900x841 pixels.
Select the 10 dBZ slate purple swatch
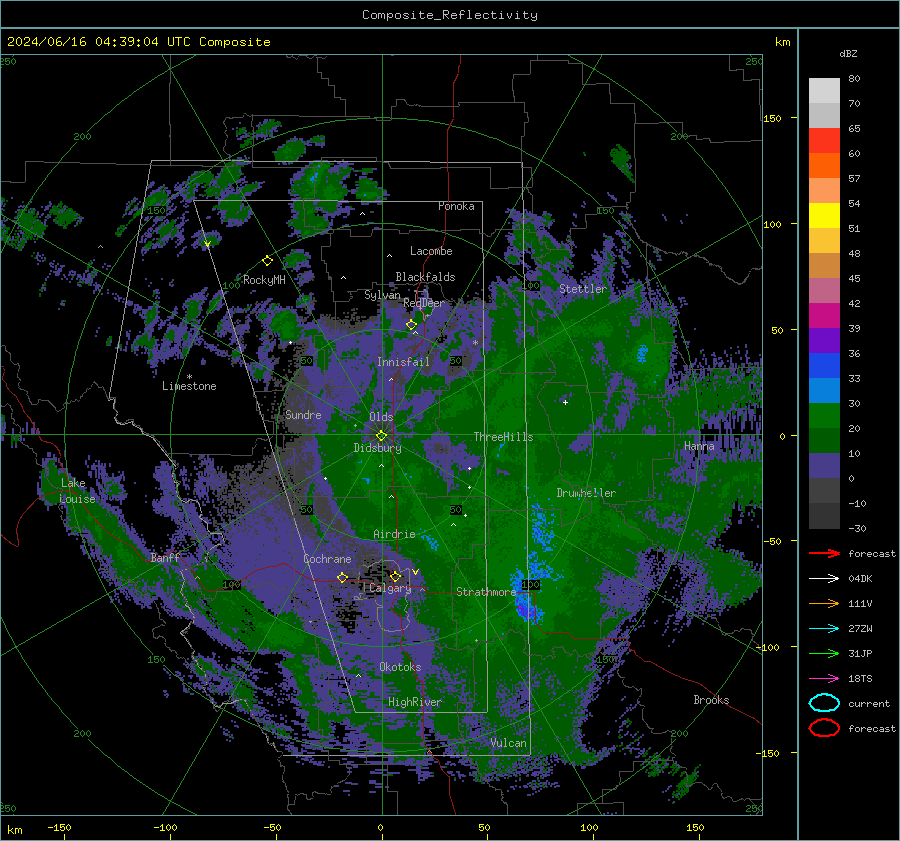[824, 465]
